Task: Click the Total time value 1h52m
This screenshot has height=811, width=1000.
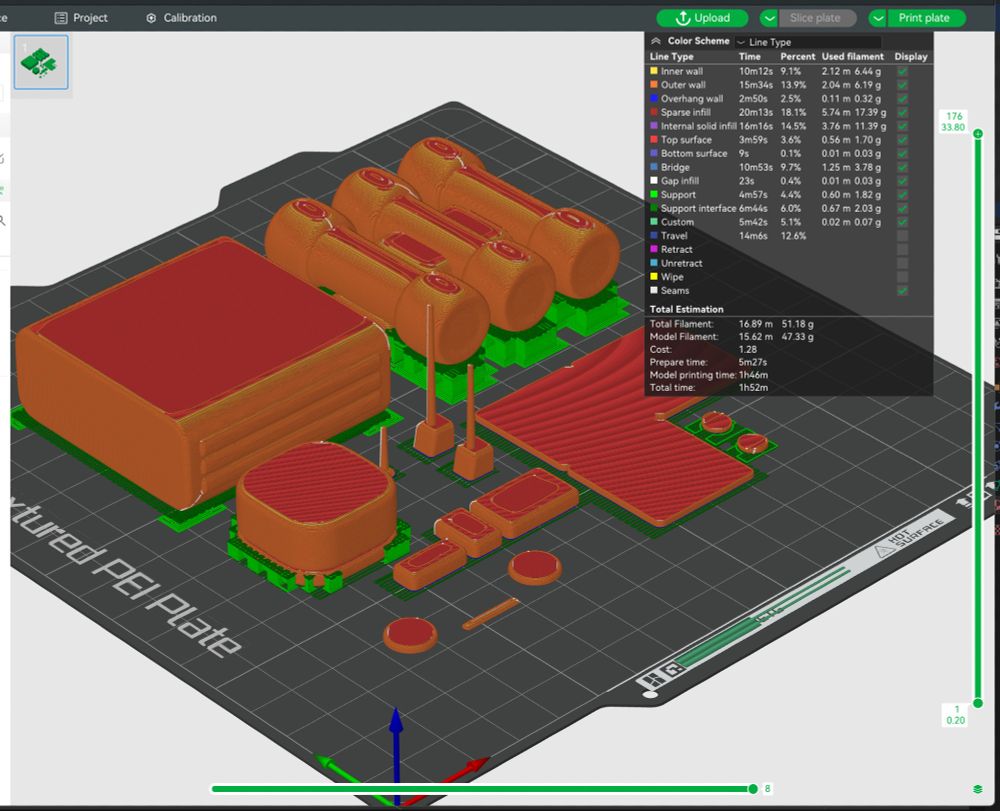Action: tap(753, 388)
